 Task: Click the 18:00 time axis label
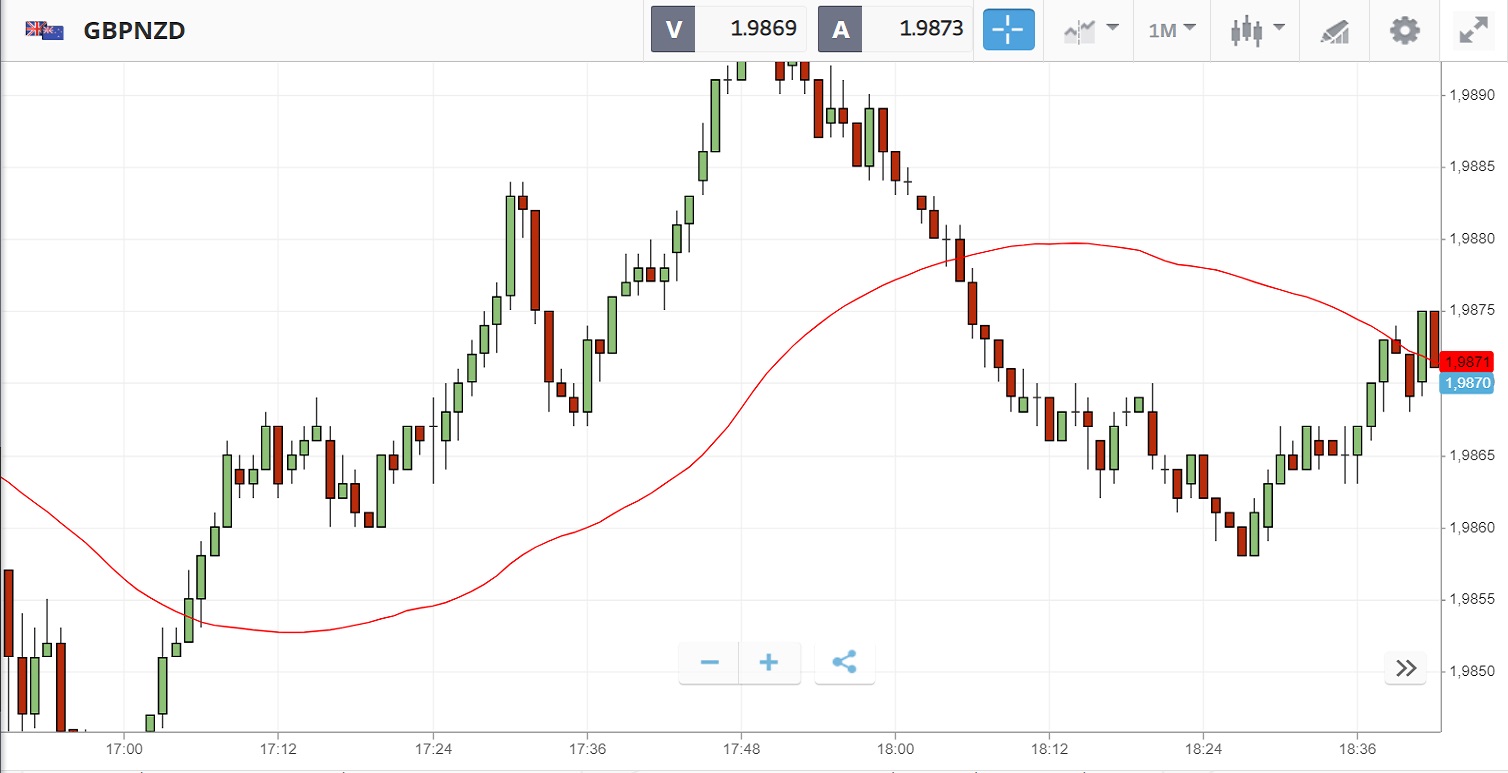coord(895,748)
